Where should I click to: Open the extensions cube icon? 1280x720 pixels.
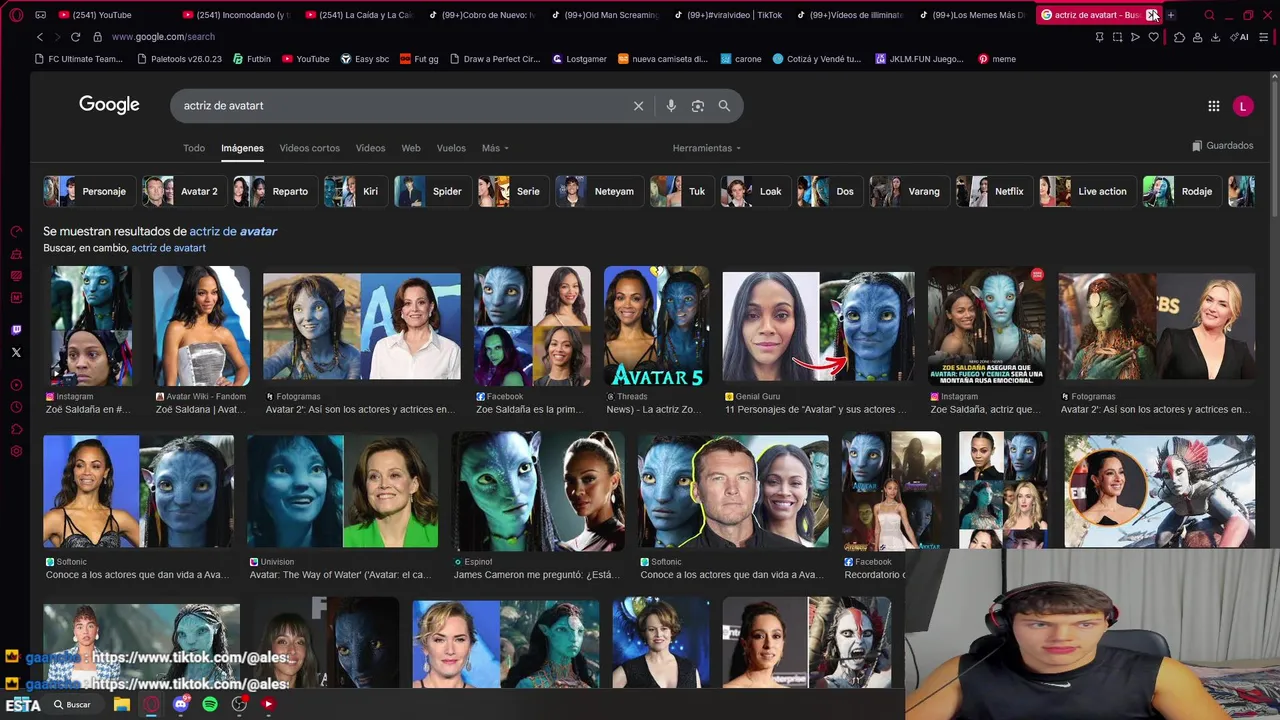[x=1179, y=37]
